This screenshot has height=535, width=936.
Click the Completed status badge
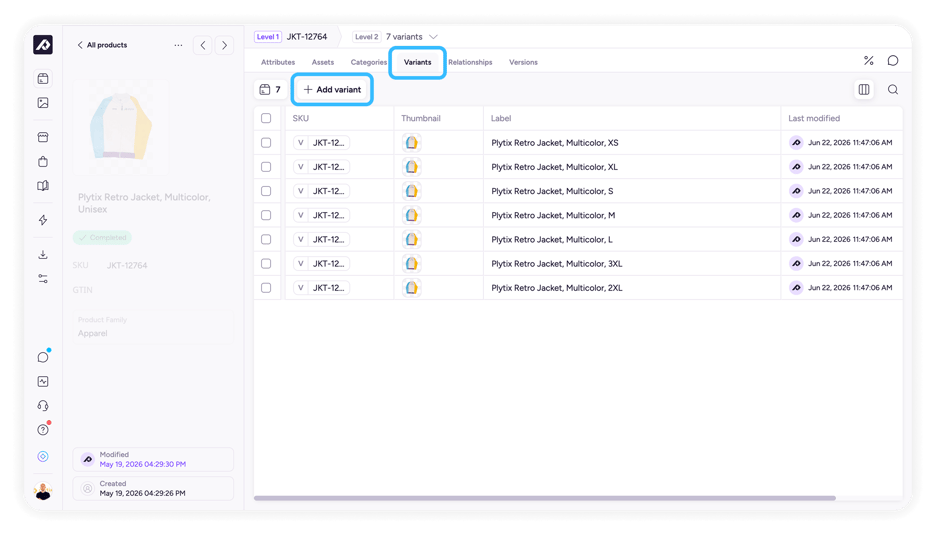102,238
